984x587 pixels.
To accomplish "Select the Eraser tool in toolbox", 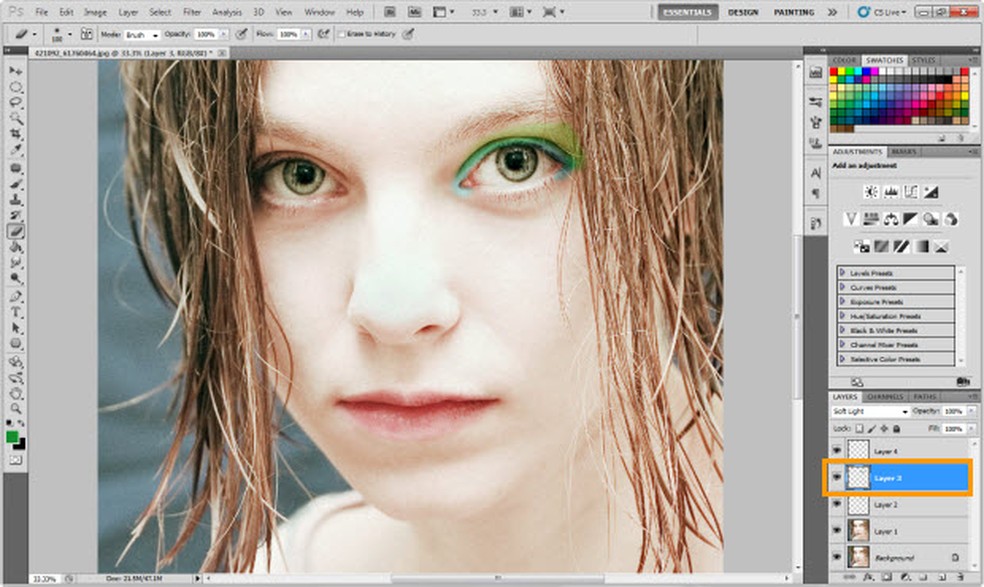I will [x=16, y=231].
